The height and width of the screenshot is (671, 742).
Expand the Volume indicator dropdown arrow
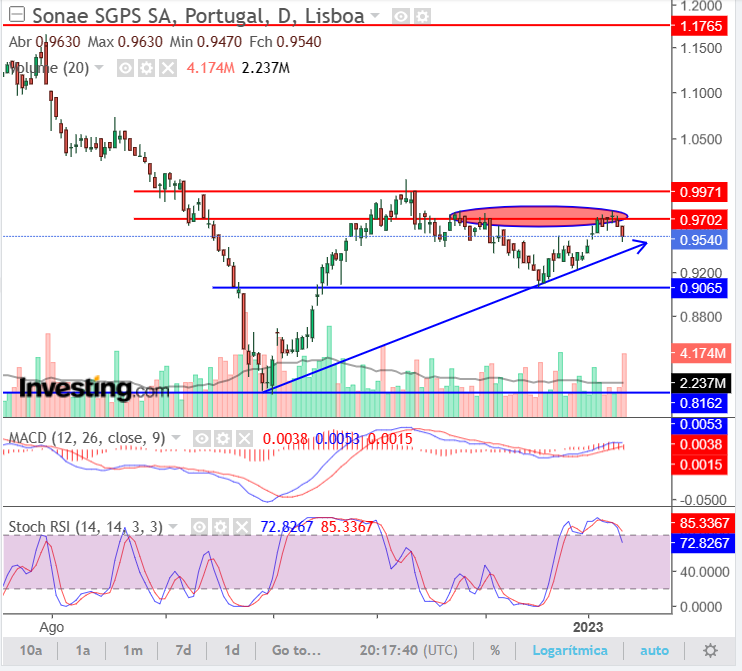click(x=99, y=68)
